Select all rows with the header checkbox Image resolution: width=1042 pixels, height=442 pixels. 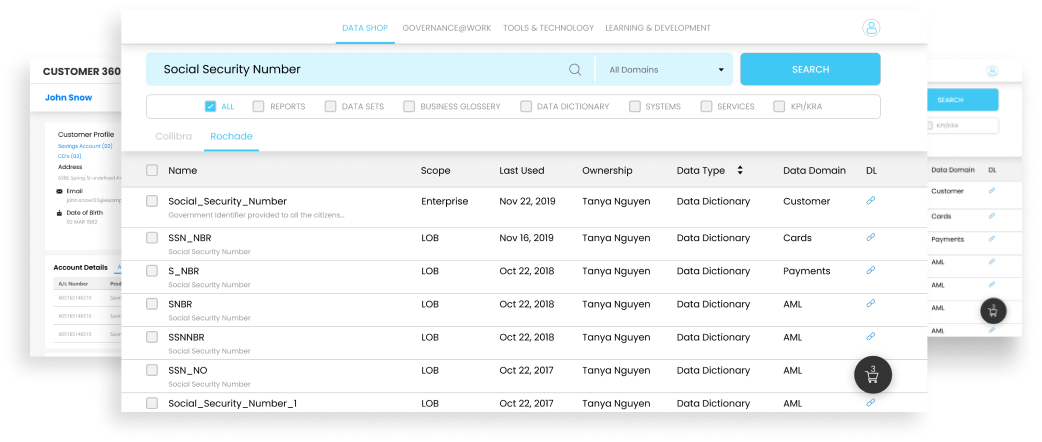(x=152, y=171)
